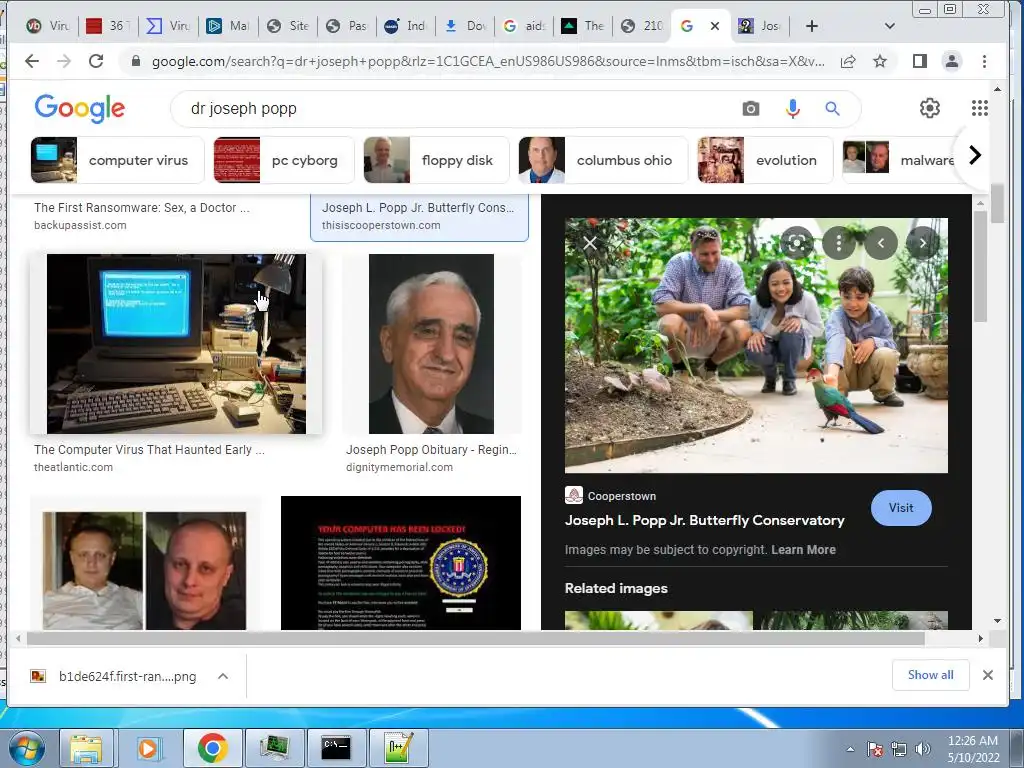Viewport: 1024px width, 768px height.
Task: Click the Google Lens icon on the preview image
Action: (x=797, y=243)
